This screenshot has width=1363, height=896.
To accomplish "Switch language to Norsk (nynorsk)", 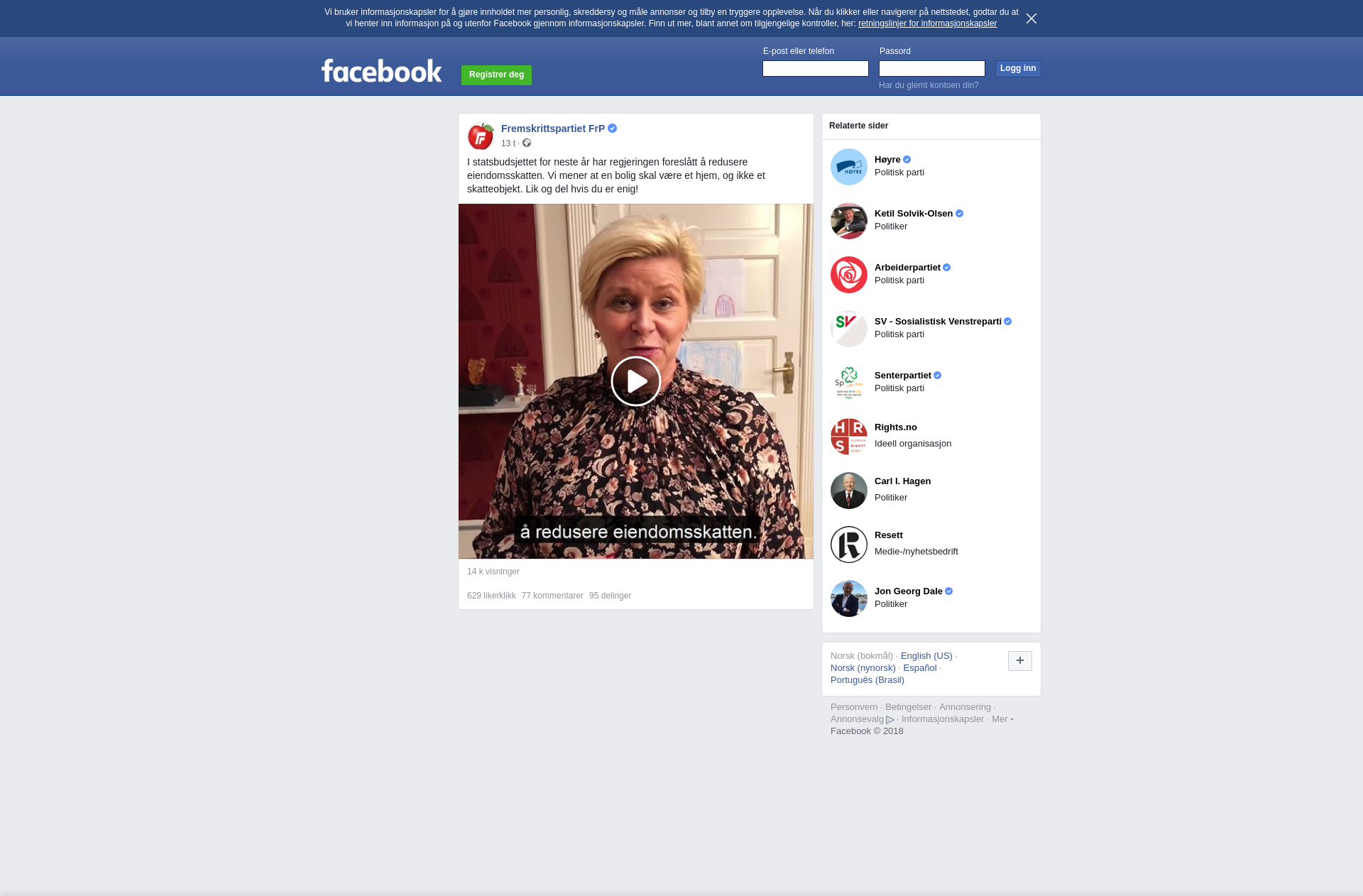I will tap(863, 668).
